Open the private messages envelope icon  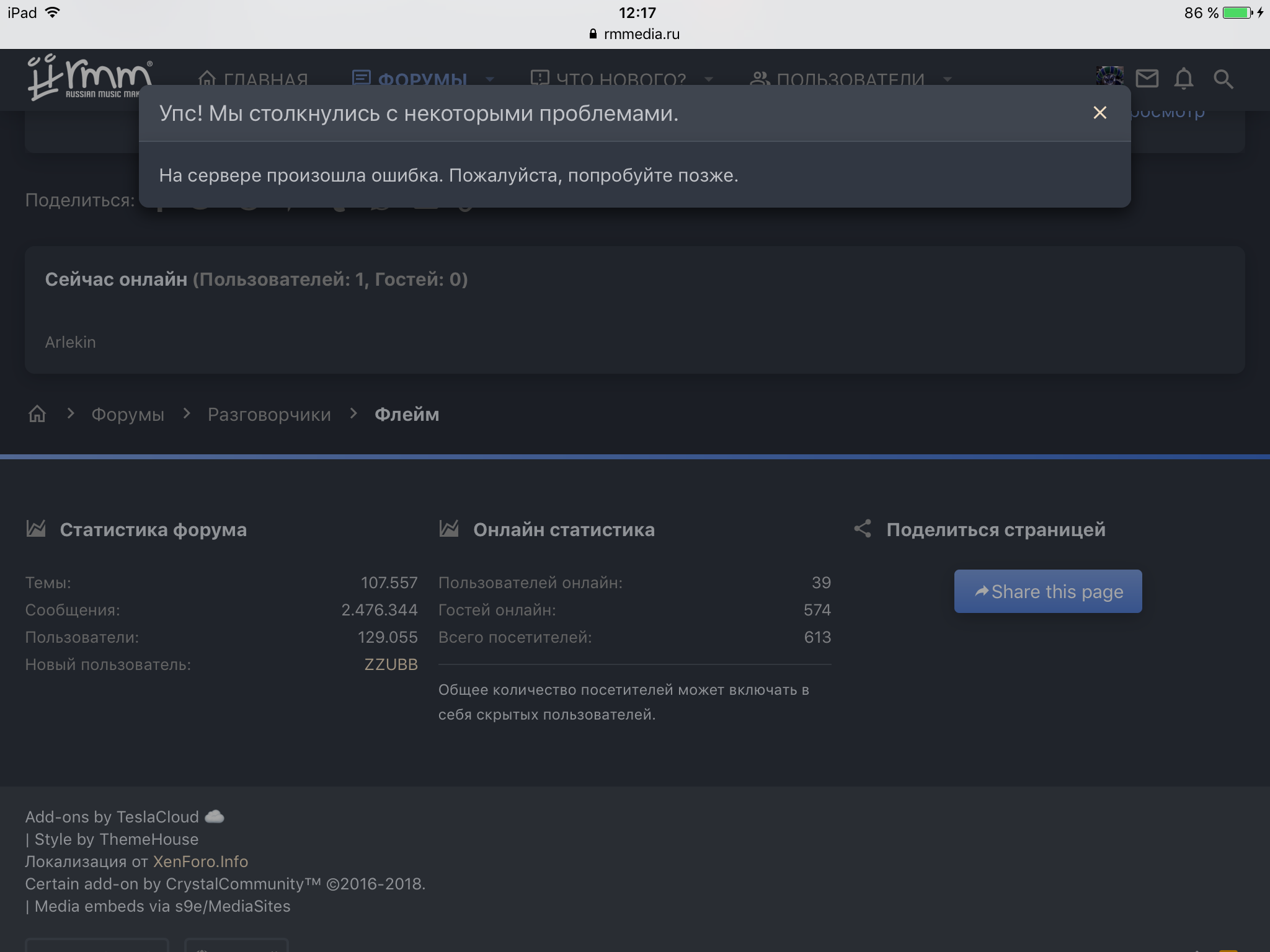(1147, 79)
